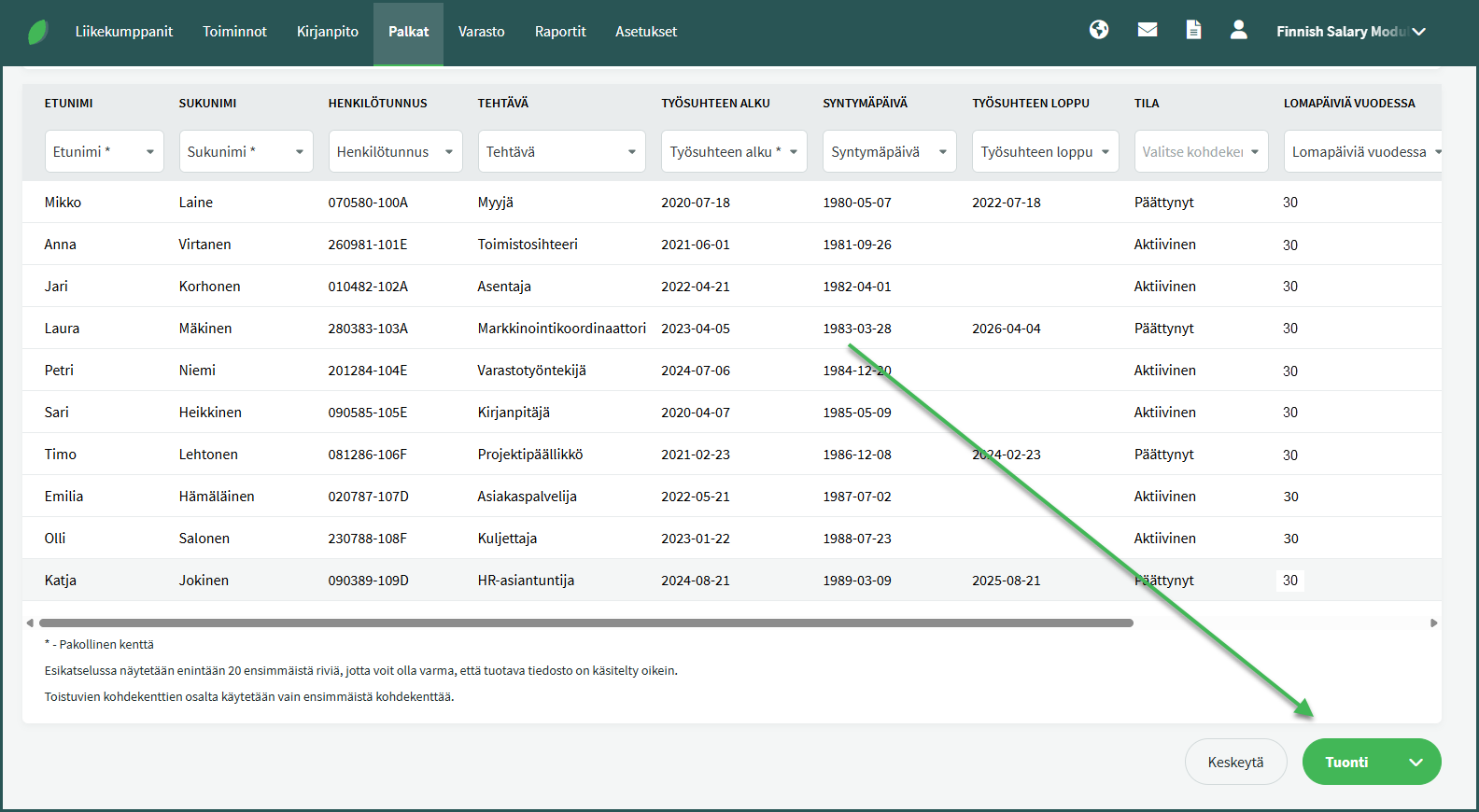Open the user profile icon

pos(1238,30)
